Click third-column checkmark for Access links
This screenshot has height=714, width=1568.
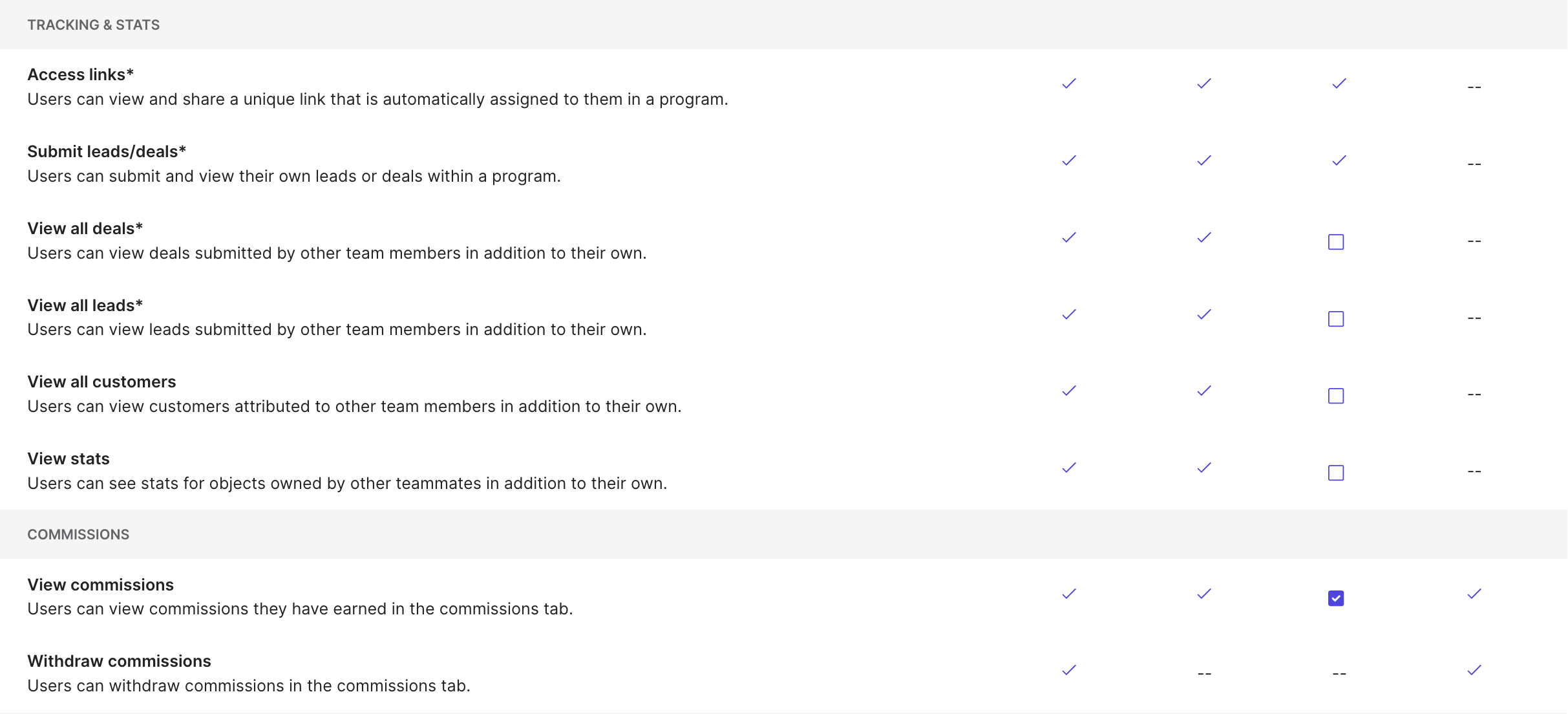coord(1339,83)
